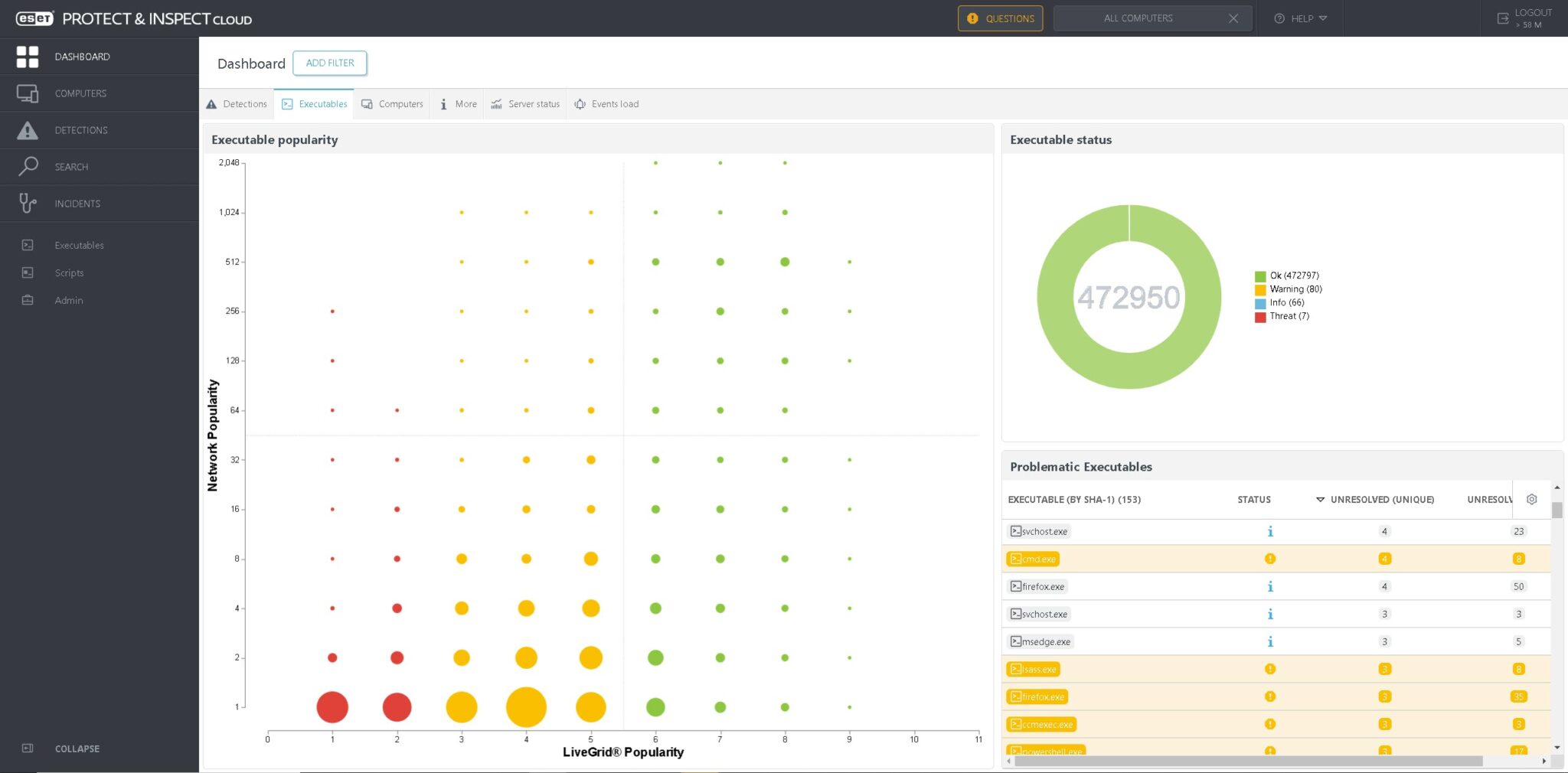Select the Detections icon in the sidebar
This screenshot has height=773, width=1568.
coord(28,129)
